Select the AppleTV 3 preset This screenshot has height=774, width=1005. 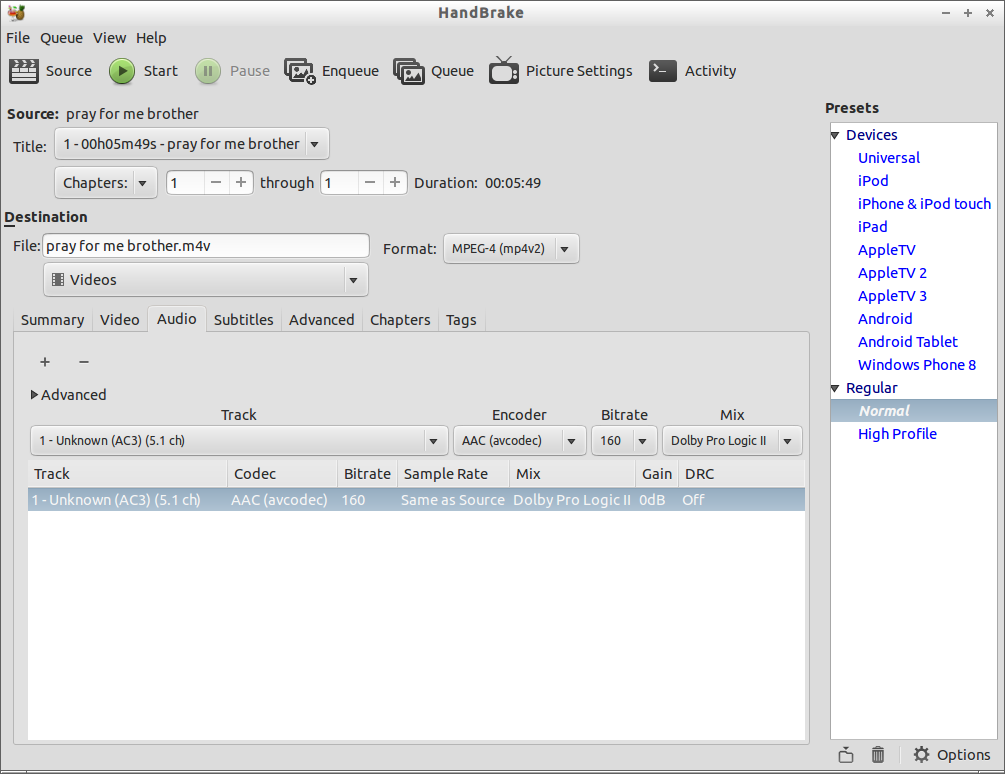(892, 297)
